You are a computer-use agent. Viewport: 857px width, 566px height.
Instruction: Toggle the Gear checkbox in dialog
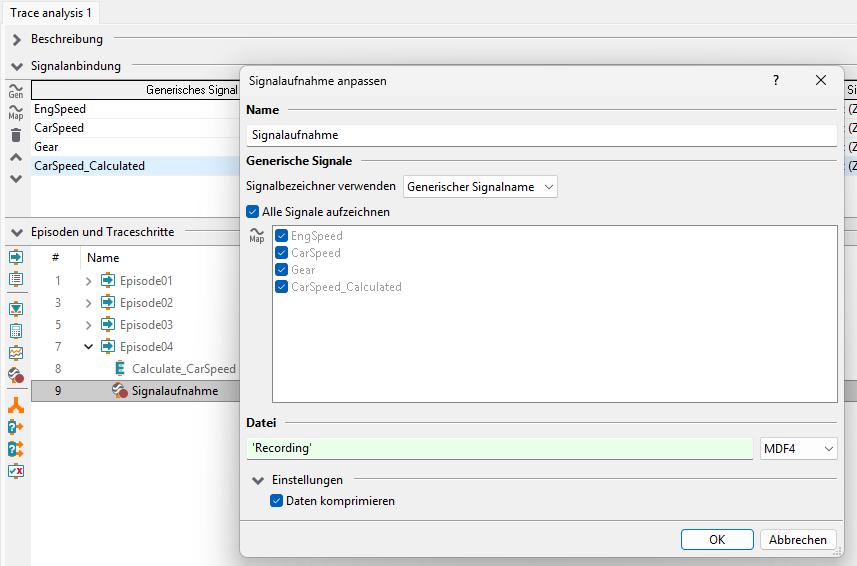click(x=281, y=269)
